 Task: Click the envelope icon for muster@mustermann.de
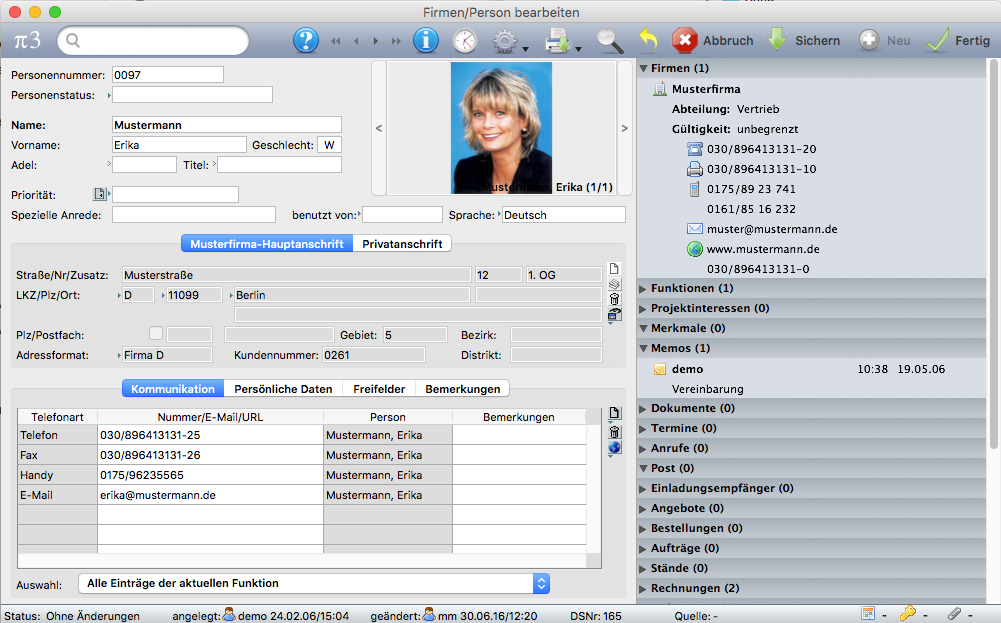[x=695, y=229]
